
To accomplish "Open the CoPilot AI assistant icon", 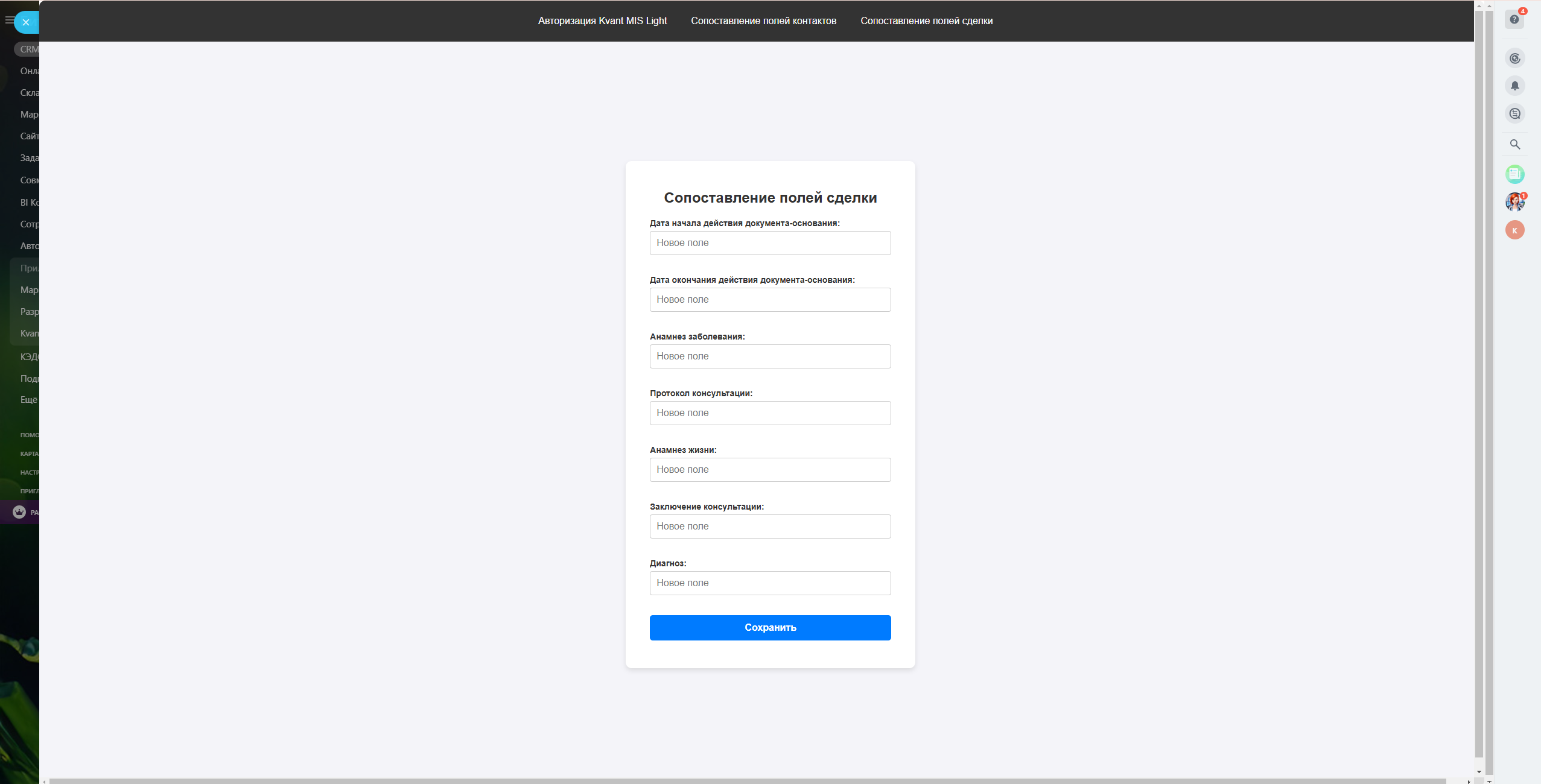I will tap(1514, 58).
